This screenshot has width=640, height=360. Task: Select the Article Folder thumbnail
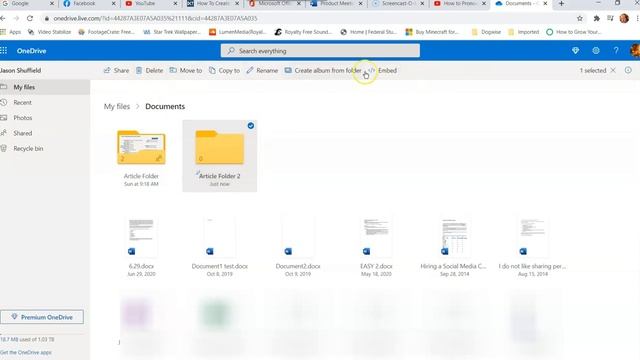(x=141, y=147)
